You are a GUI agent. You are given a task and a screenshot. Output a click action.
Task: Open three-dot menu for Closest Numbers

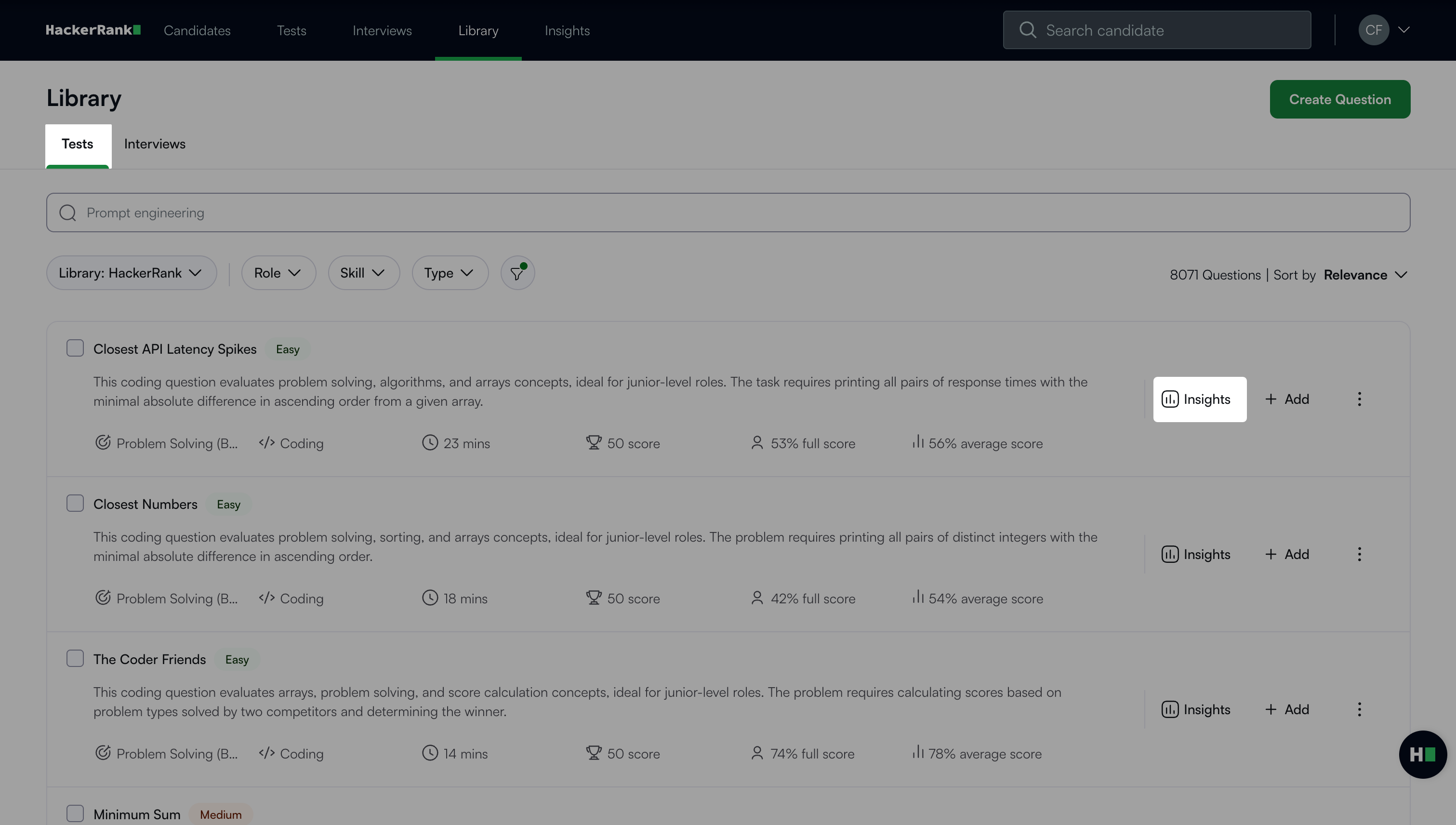click(1359, 554)
